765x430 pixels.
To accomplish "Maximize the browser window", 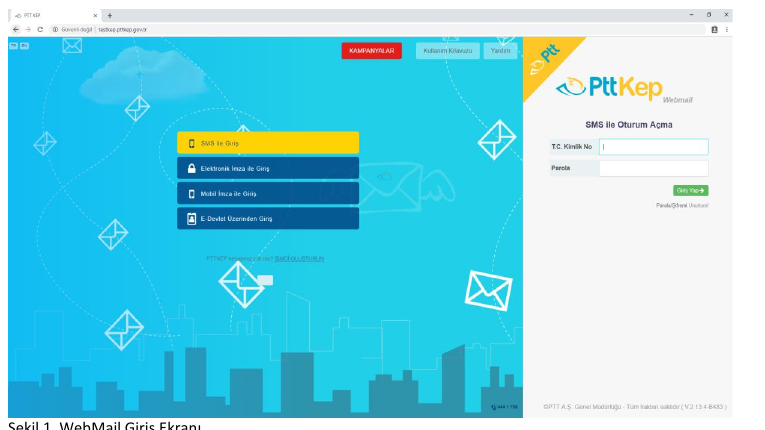I will click(709, 15).
